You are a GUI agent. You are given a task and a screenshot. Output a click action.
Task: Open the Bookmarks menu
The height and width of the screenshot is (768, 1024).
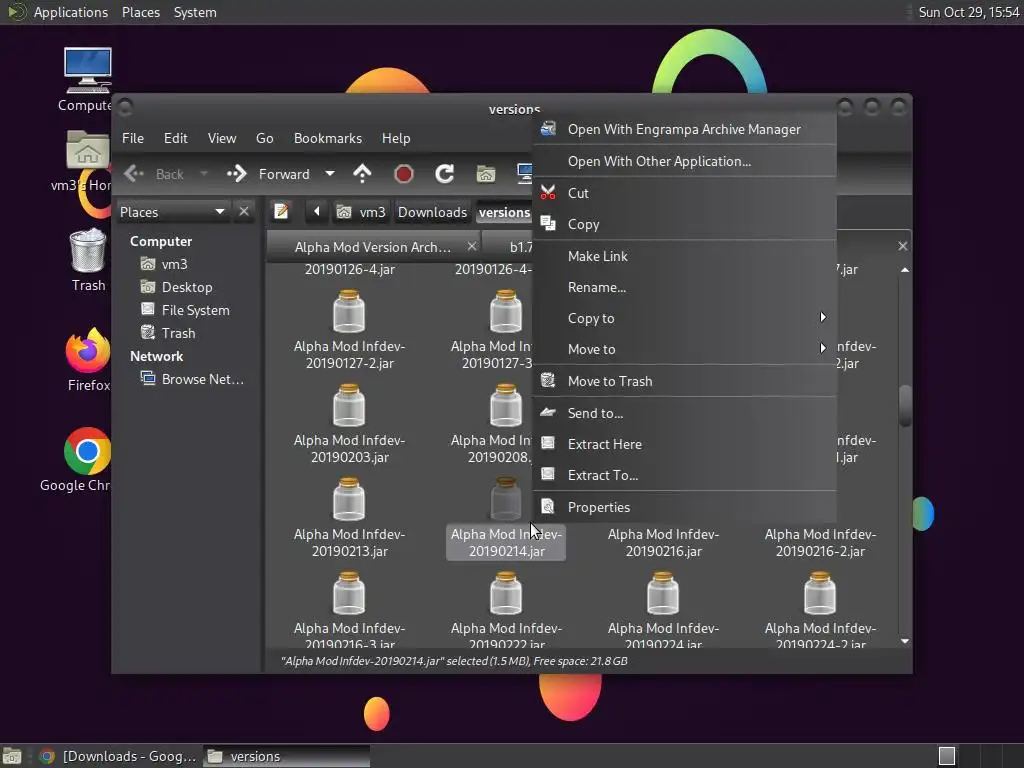tap(328, 138)
